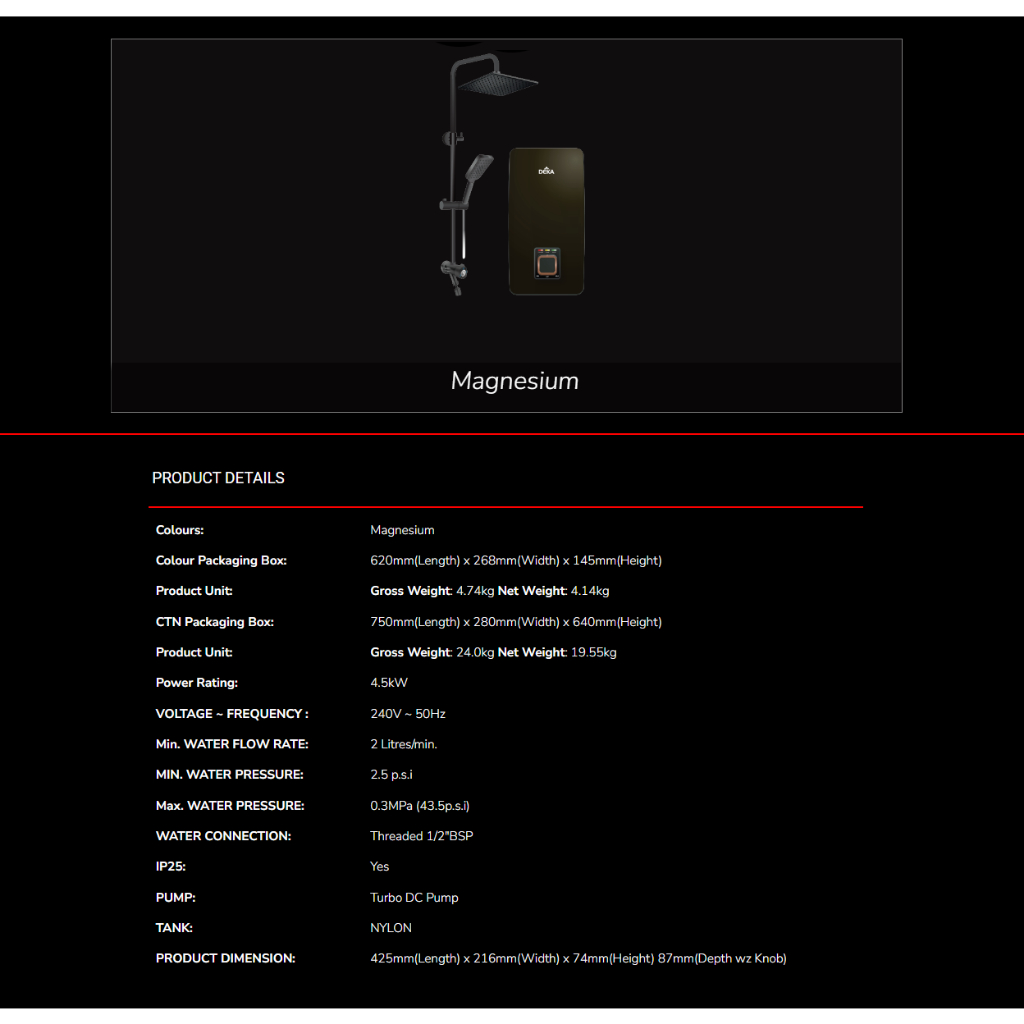
Task: Click the PRODUCT DIMENSION label
Action: (x=225, y=958)
